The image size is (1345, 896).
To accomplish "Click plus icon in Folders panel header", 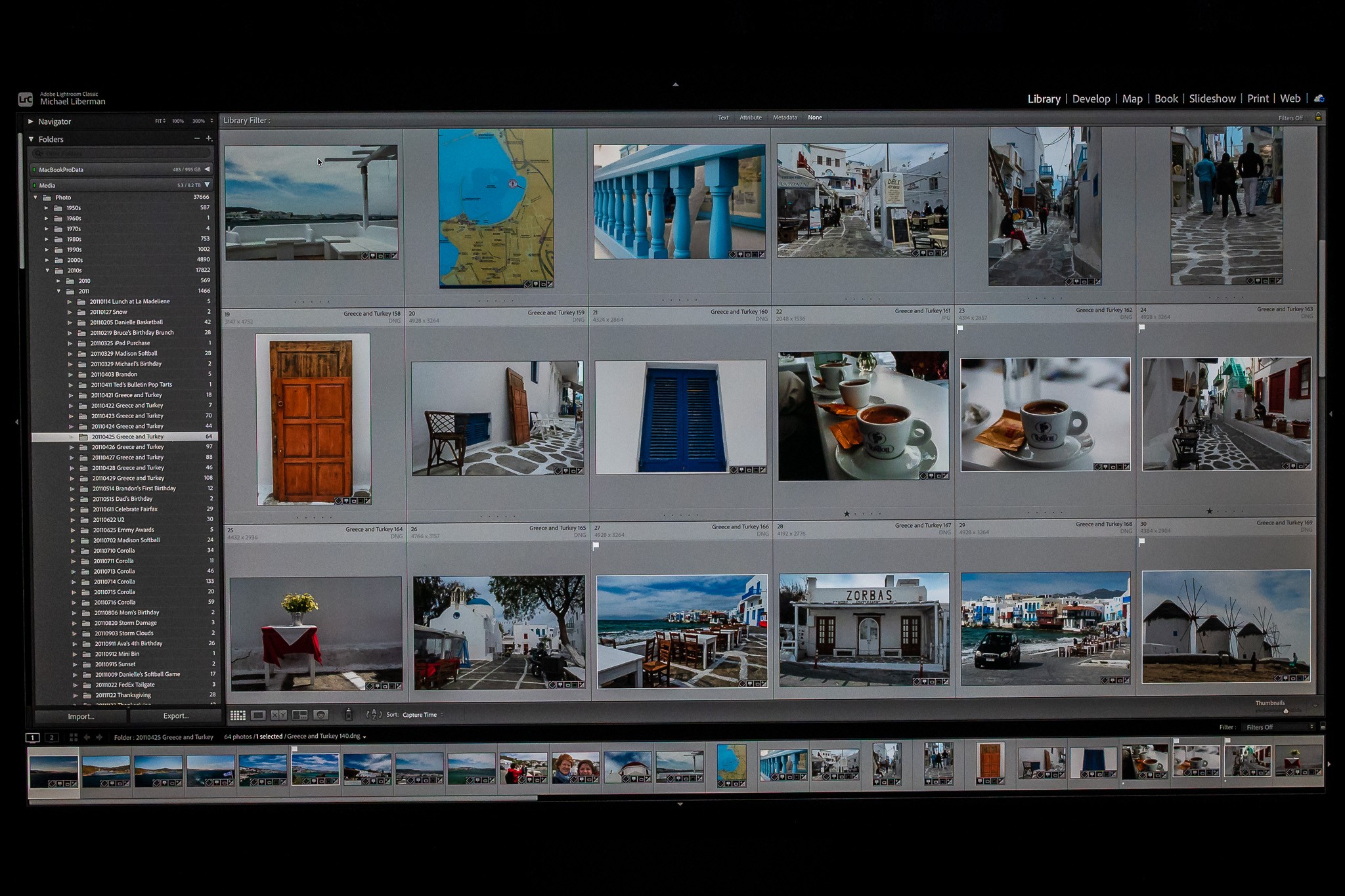I will click(209, 139).
